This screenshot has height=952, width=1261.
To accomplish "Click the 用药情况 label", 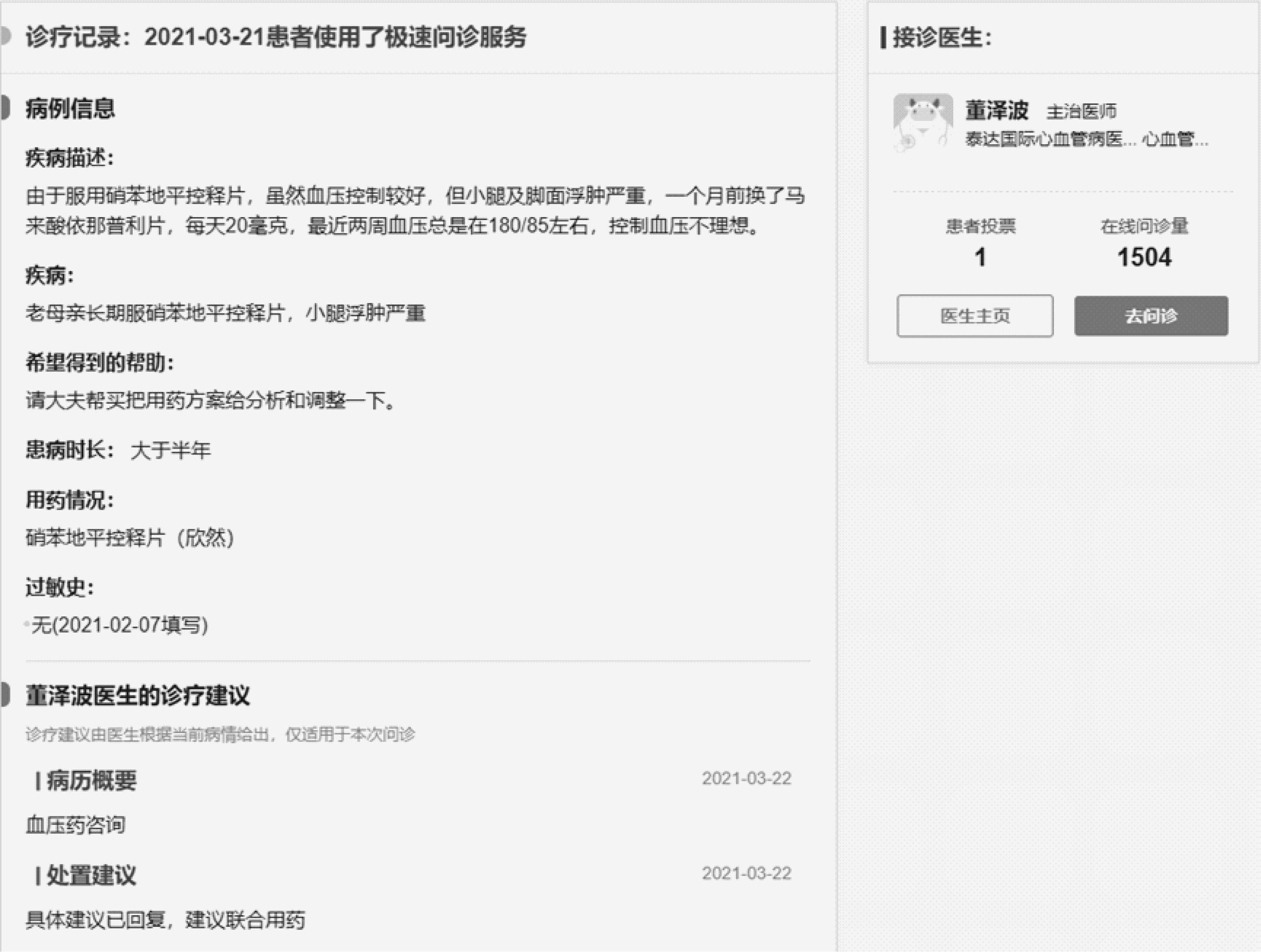I will (x=69, y=500).
